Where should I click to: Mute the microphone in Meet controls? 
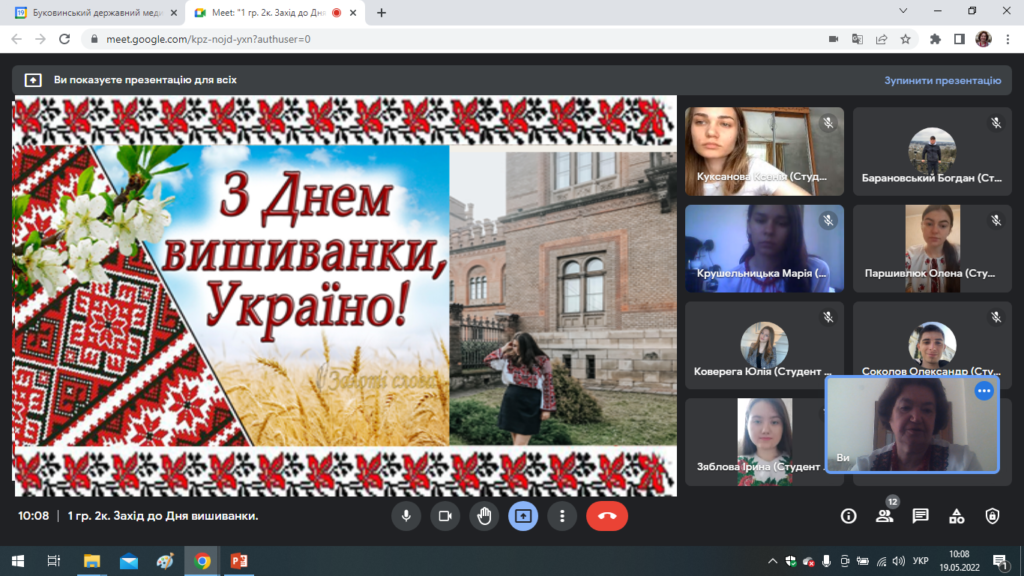(x=406, y=516)
